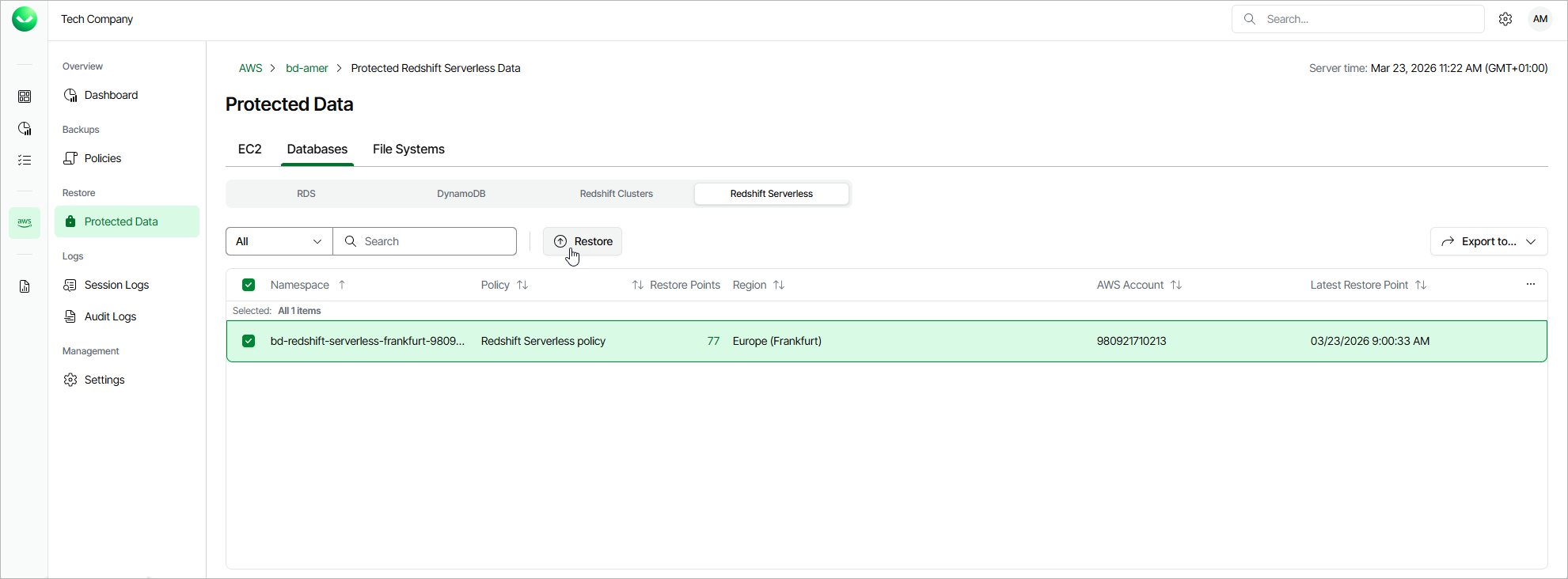The height and width of the screenshot is (579, 1568).
Task: Open the settings gear in the top bar
Action: 1505,19
